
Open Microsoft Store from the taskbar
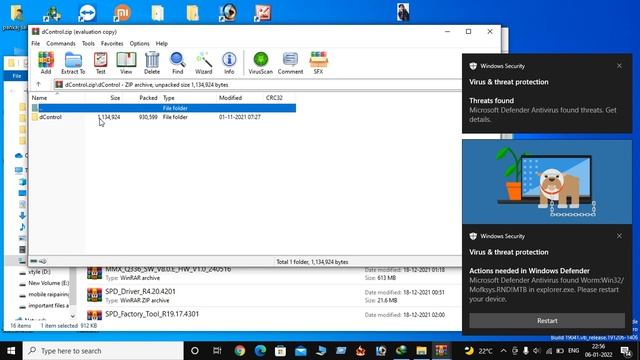tap(280, 351)
